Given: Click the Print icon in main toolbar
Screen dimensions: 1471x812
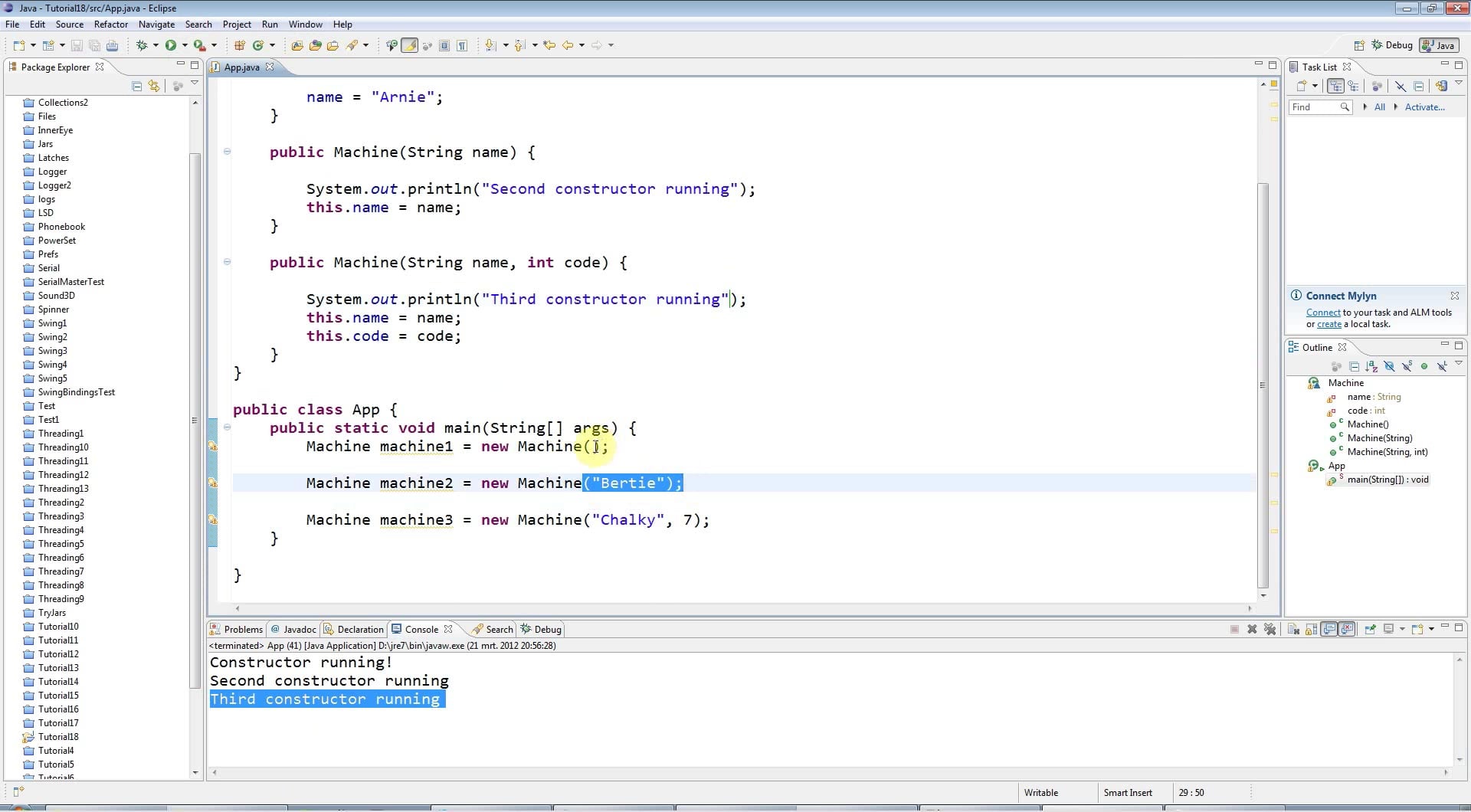Looking at the screenshot, I should pos(112,45).
